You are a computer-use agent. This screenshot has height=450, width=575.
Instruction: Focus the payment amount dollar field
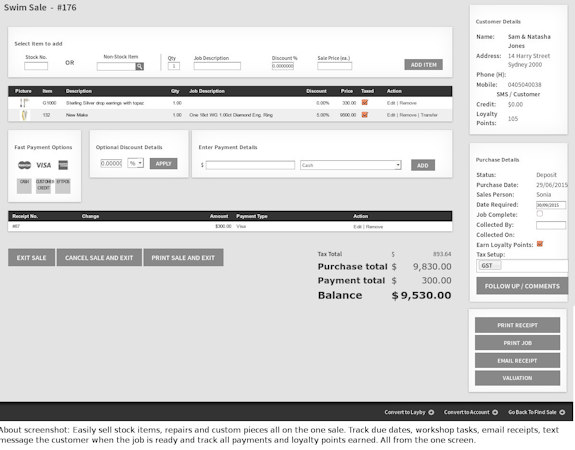point(250,165)
